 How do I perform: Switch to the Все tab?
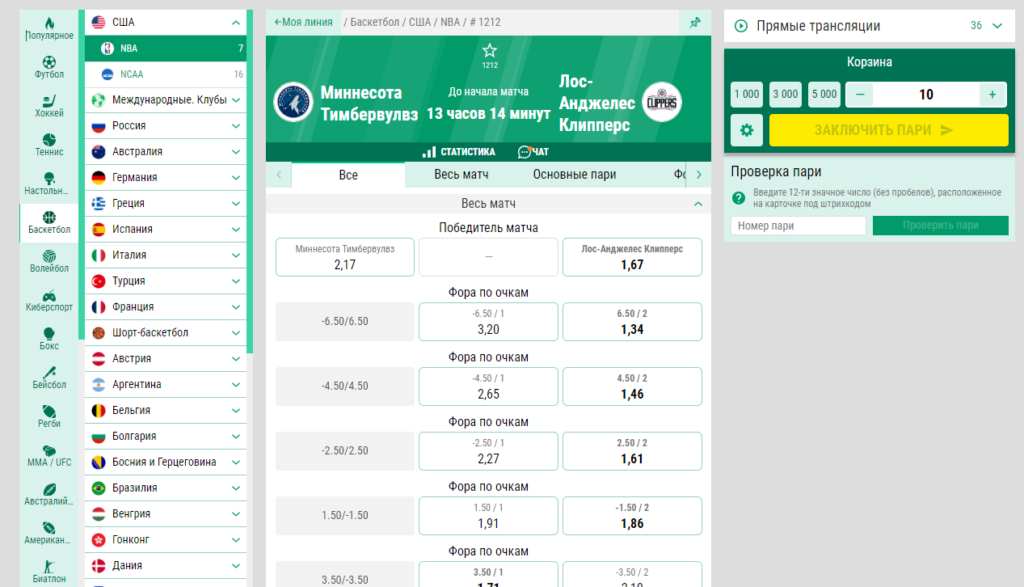[x=348, y=175]
